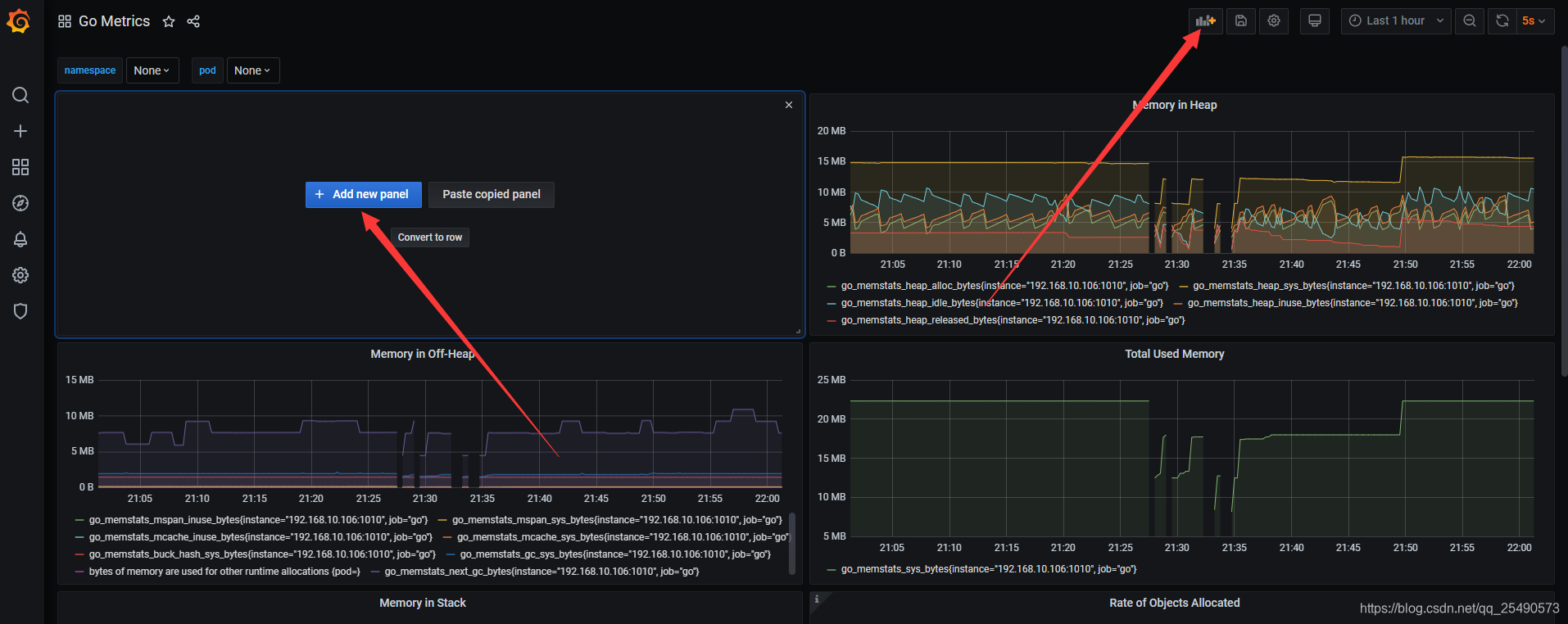This screenshot has height=624, width=1568.
Task: Open the pod variable dropdown
Action: pyautogui.click(x=252, y=70)
